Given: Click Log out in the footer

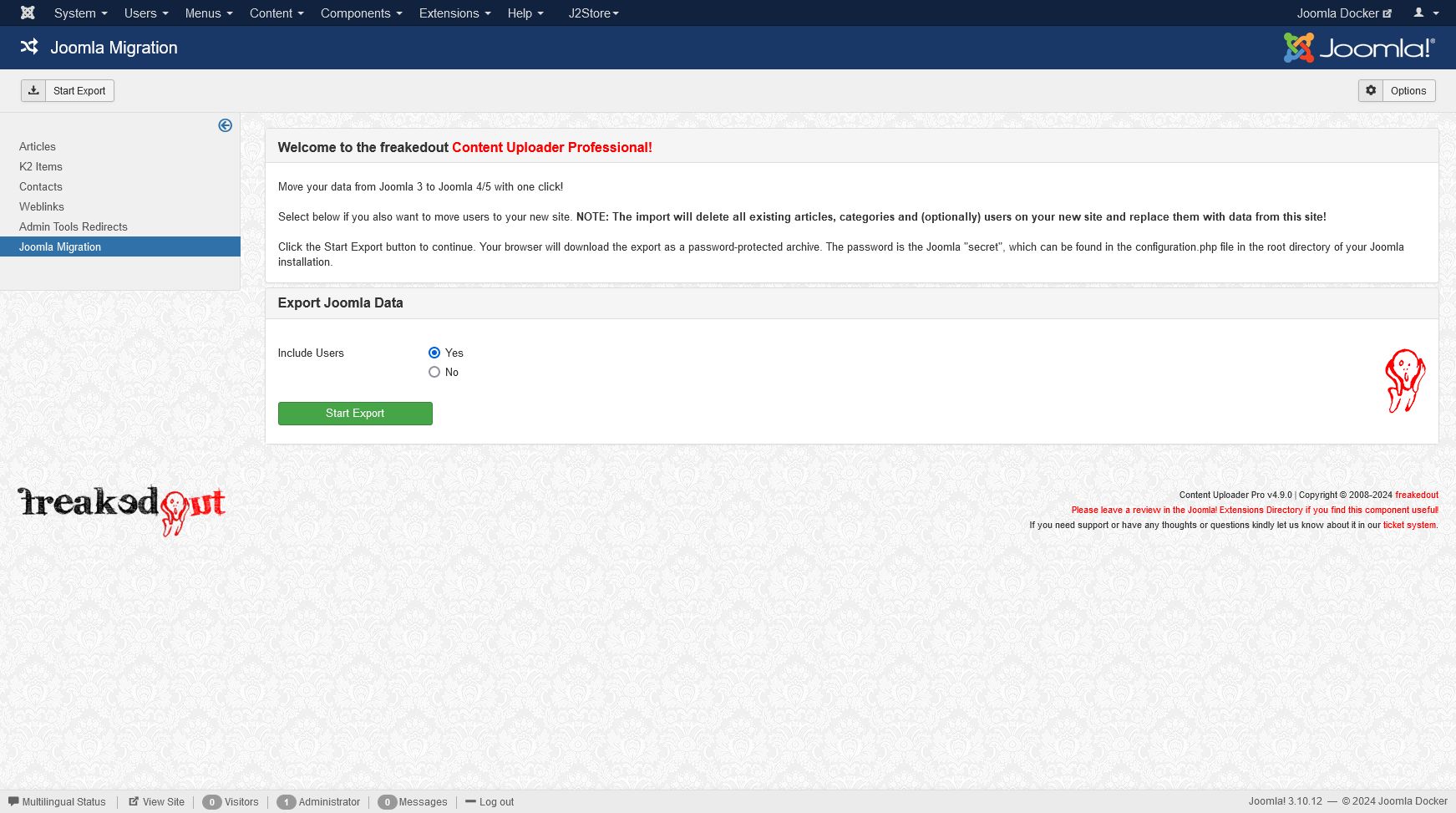Looking at the screenshot, I should (490, 802).
